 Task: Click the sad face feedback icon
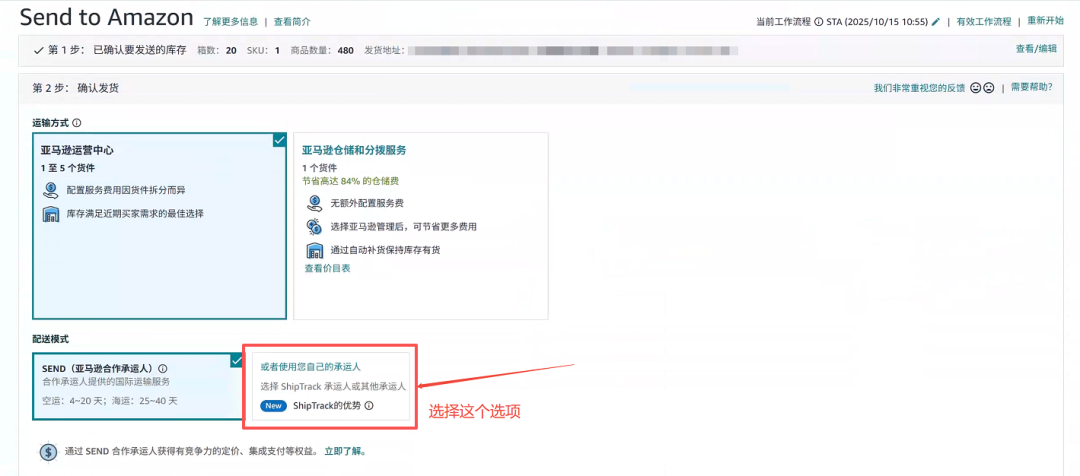point(988,88)
